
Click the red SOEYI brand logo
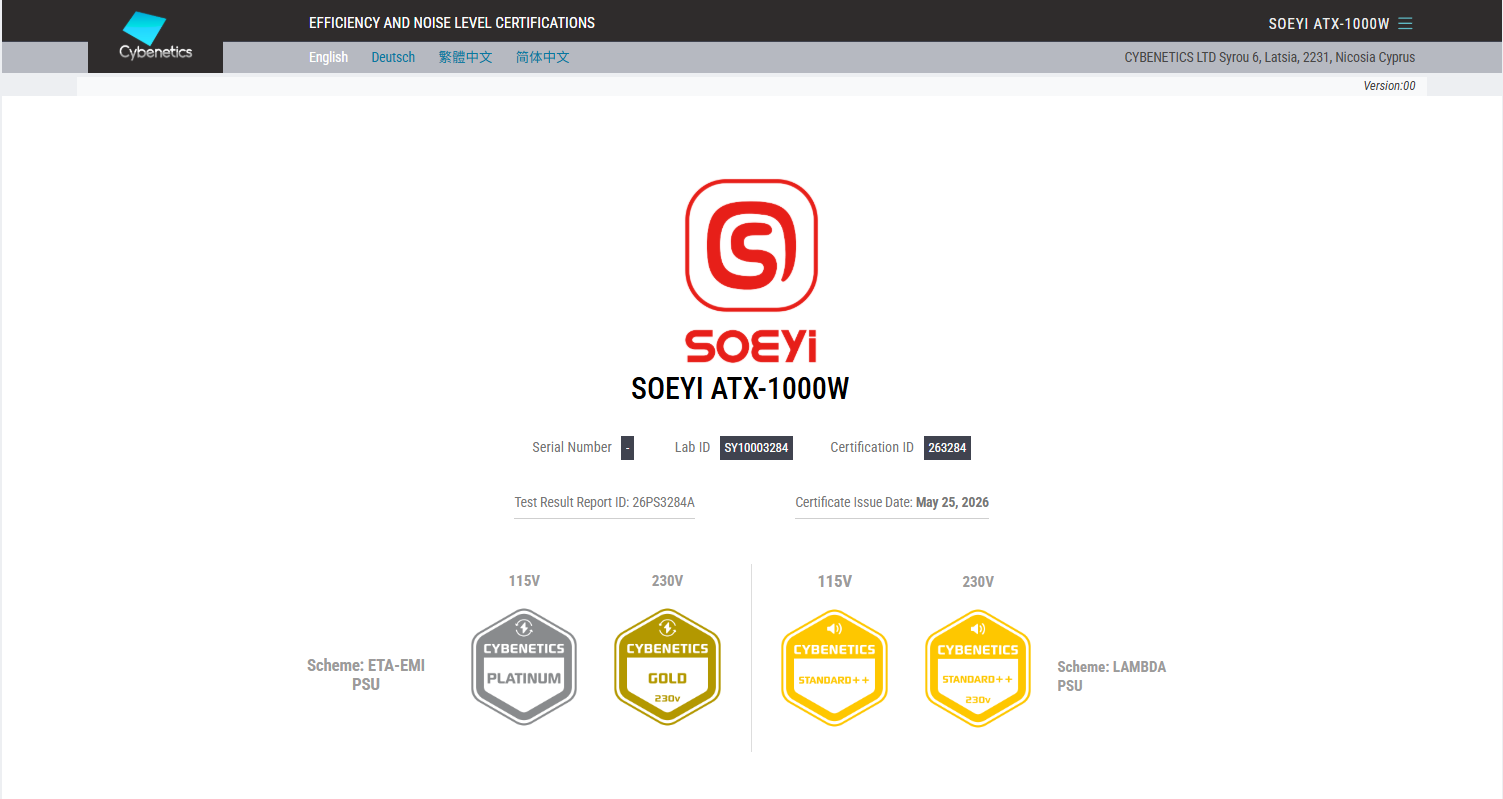pos(751,271)
